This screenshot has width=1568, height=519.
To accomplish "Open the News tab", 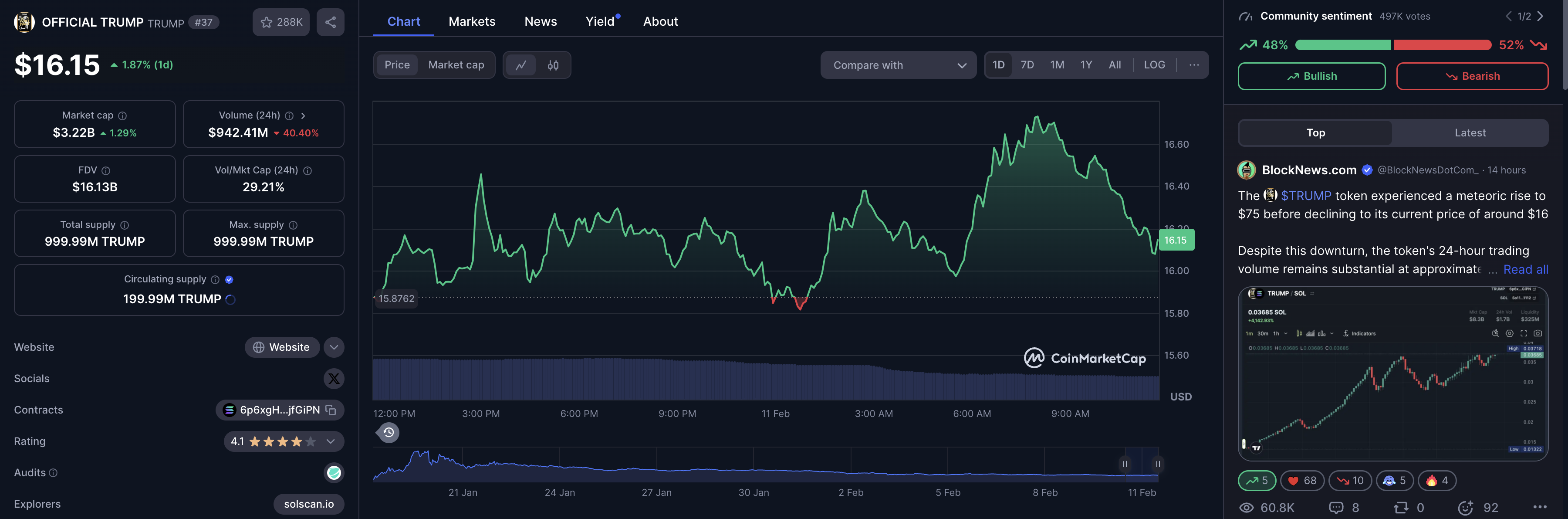I will point(541,21).
